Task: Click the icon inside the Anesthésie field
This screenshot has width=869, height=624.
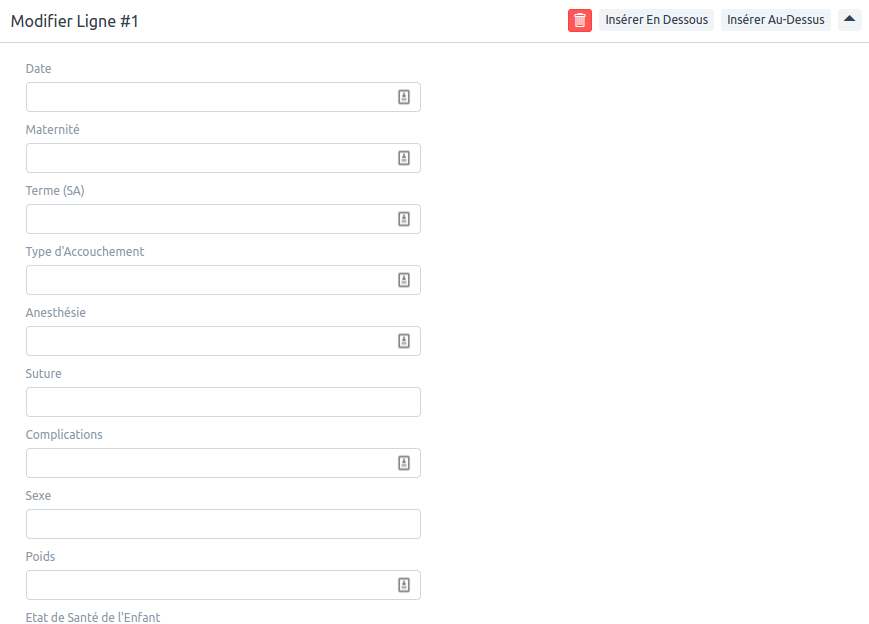Action: (x=404, y=341)
